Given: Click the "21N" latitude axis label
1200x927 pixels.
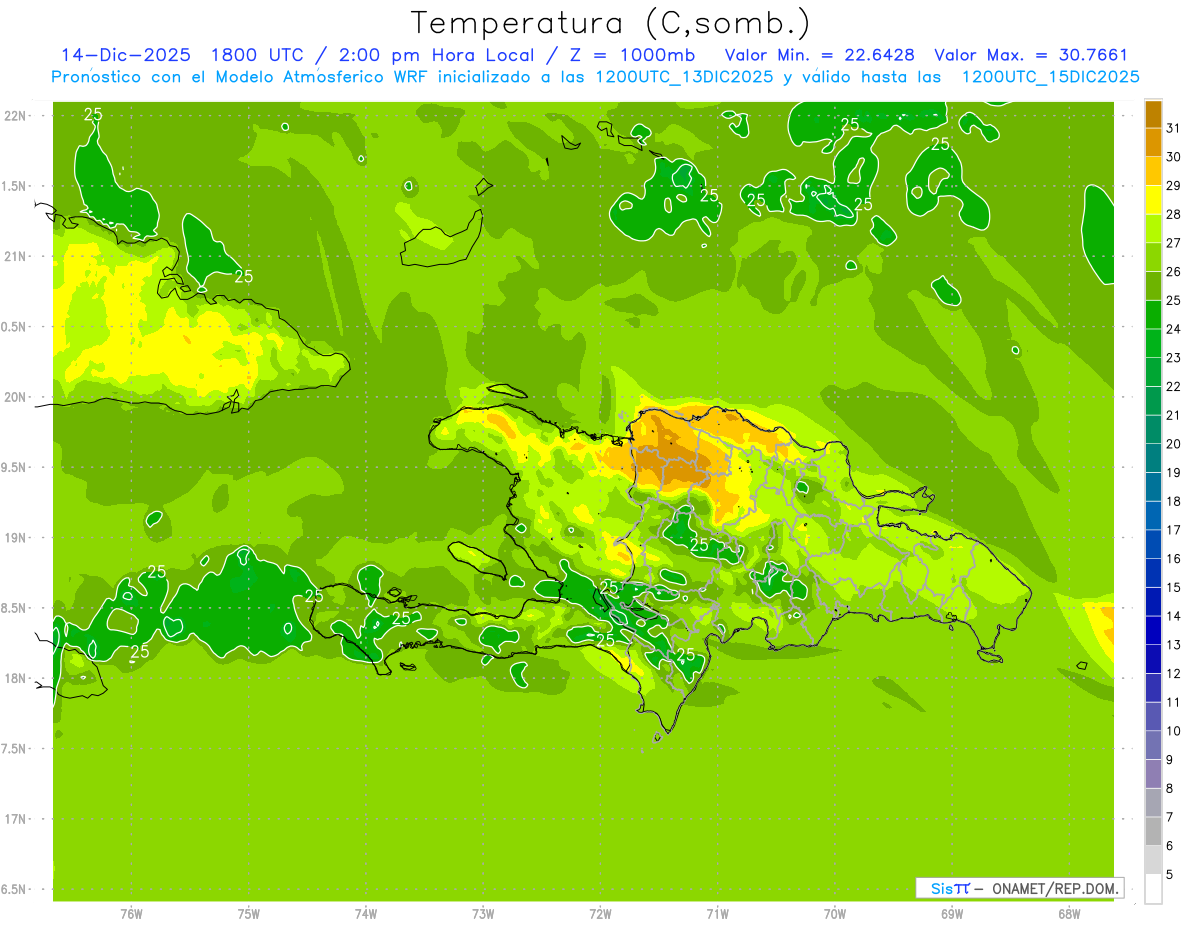Looking at the screenshot, I should tap(15, 256).
